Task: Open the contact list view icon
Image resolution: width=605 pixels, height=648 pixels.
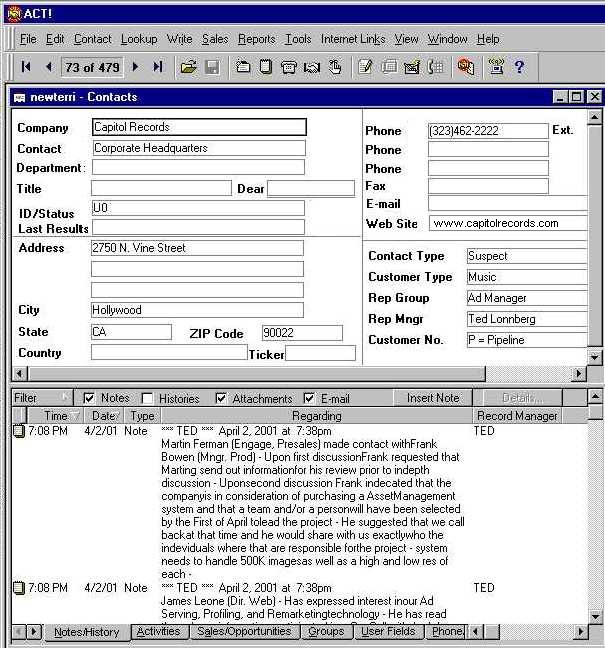Action: 389,67
